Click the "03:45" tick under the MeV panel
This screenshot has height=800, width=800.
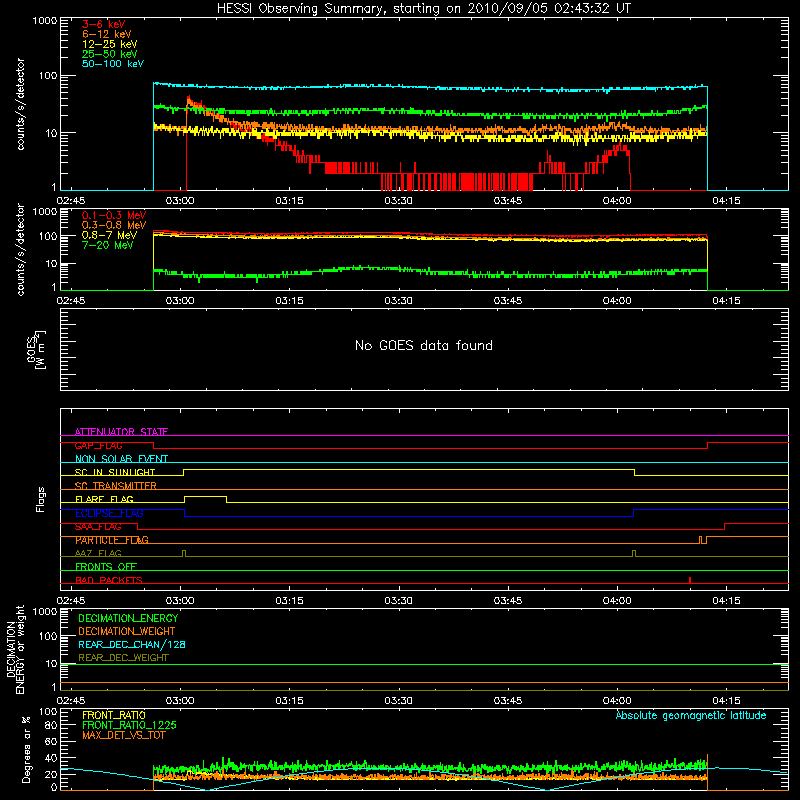tap(508, 301)
